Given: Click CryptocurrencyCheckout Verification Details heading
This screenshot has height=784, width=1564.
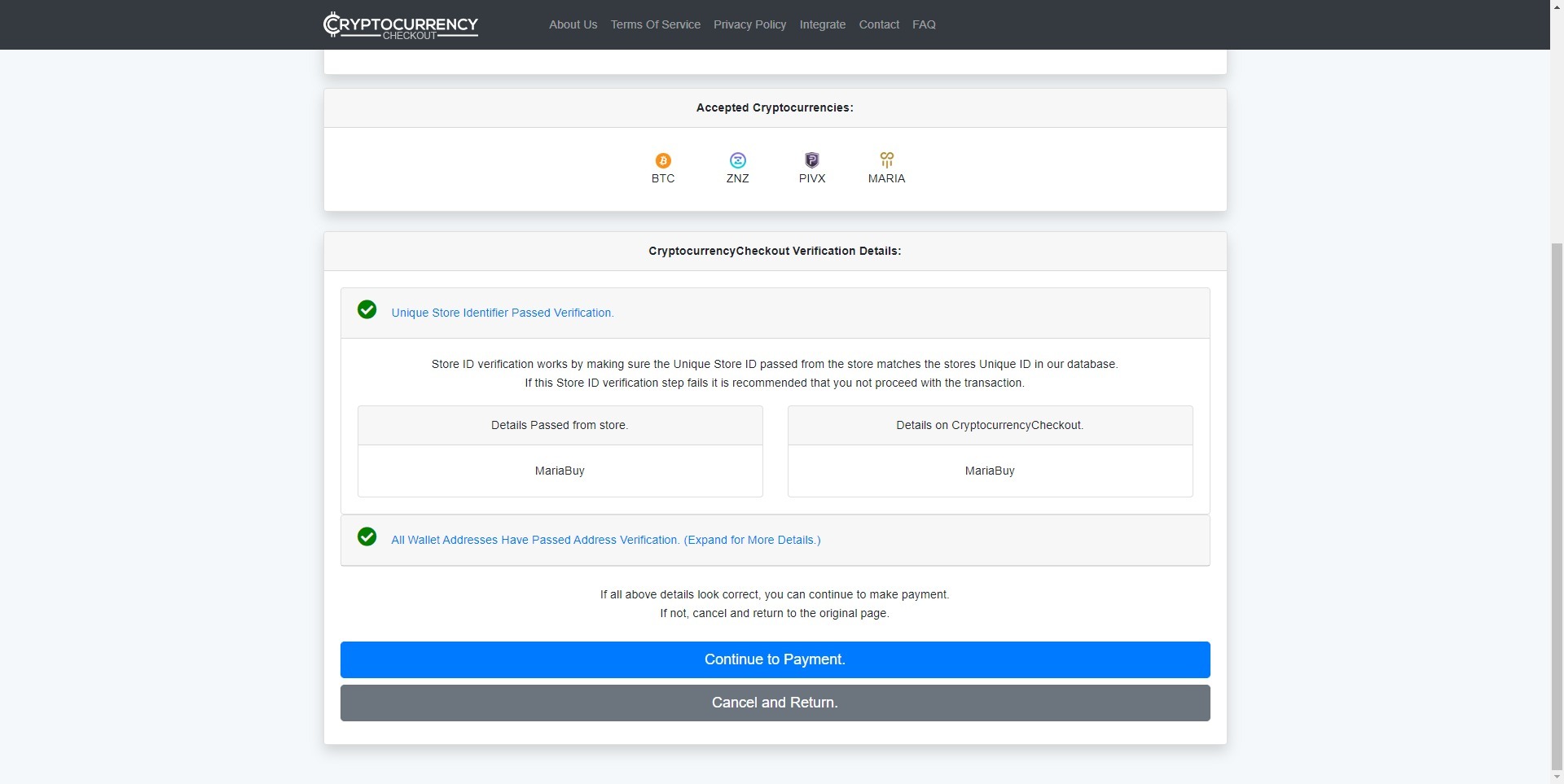Looking at the screenshot, I should 775,251.
